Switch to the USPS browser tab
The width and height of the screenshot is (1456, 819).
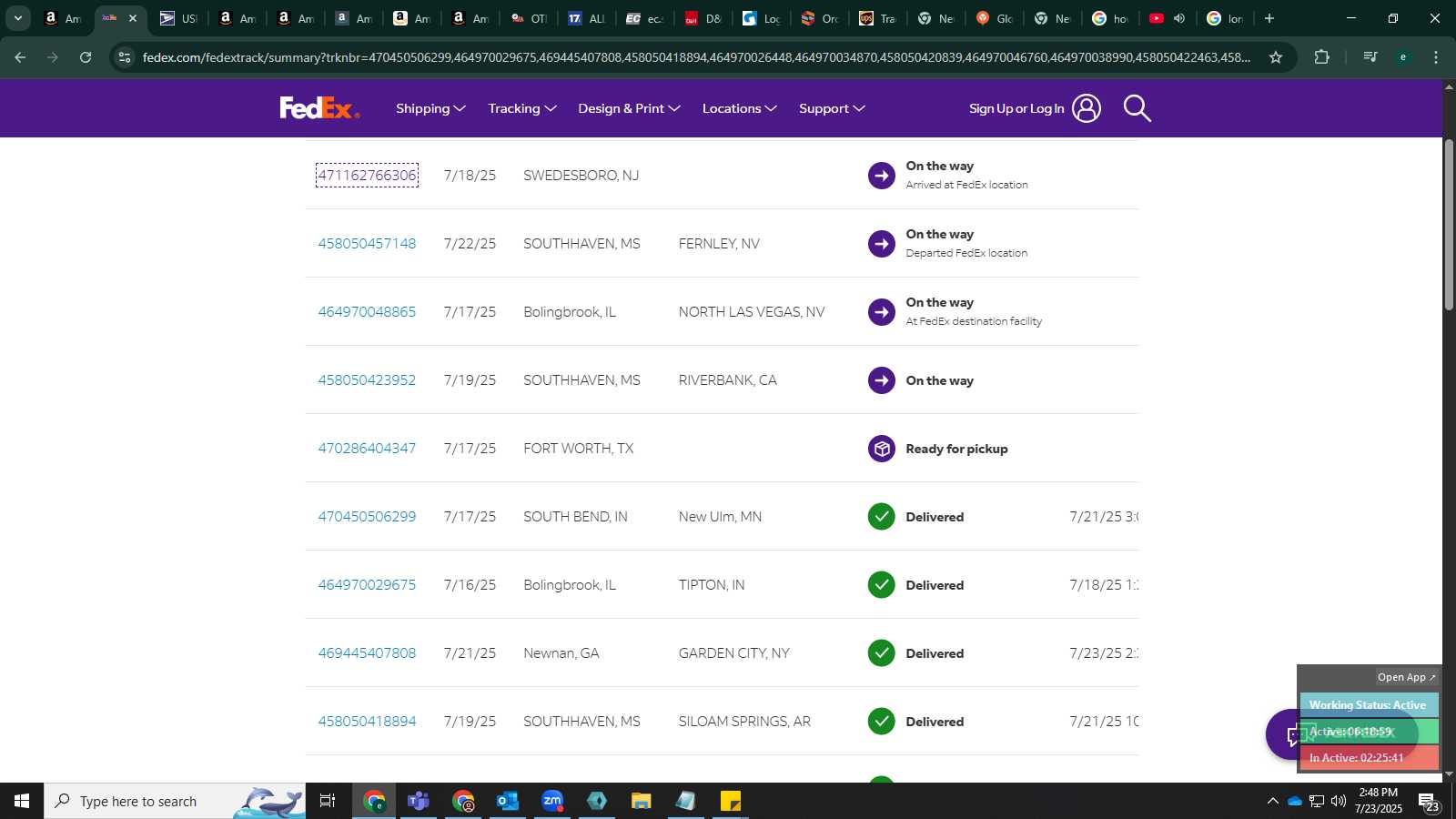(178, 18)
